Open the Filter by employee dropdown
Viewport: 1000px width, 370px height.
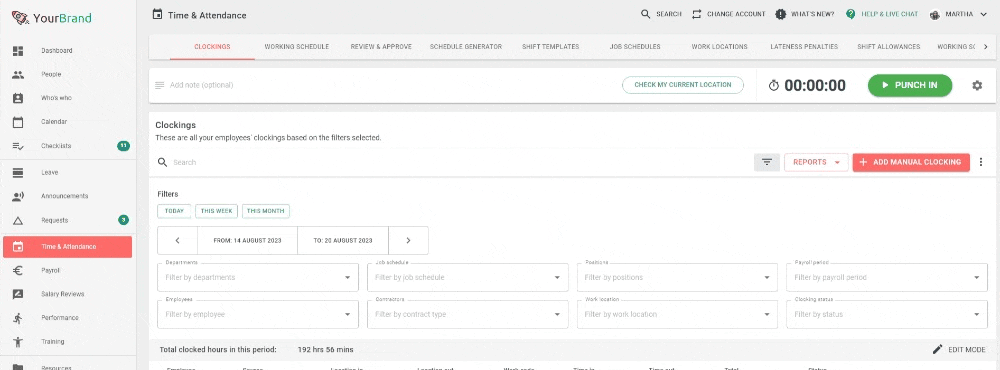click(258, 314)
